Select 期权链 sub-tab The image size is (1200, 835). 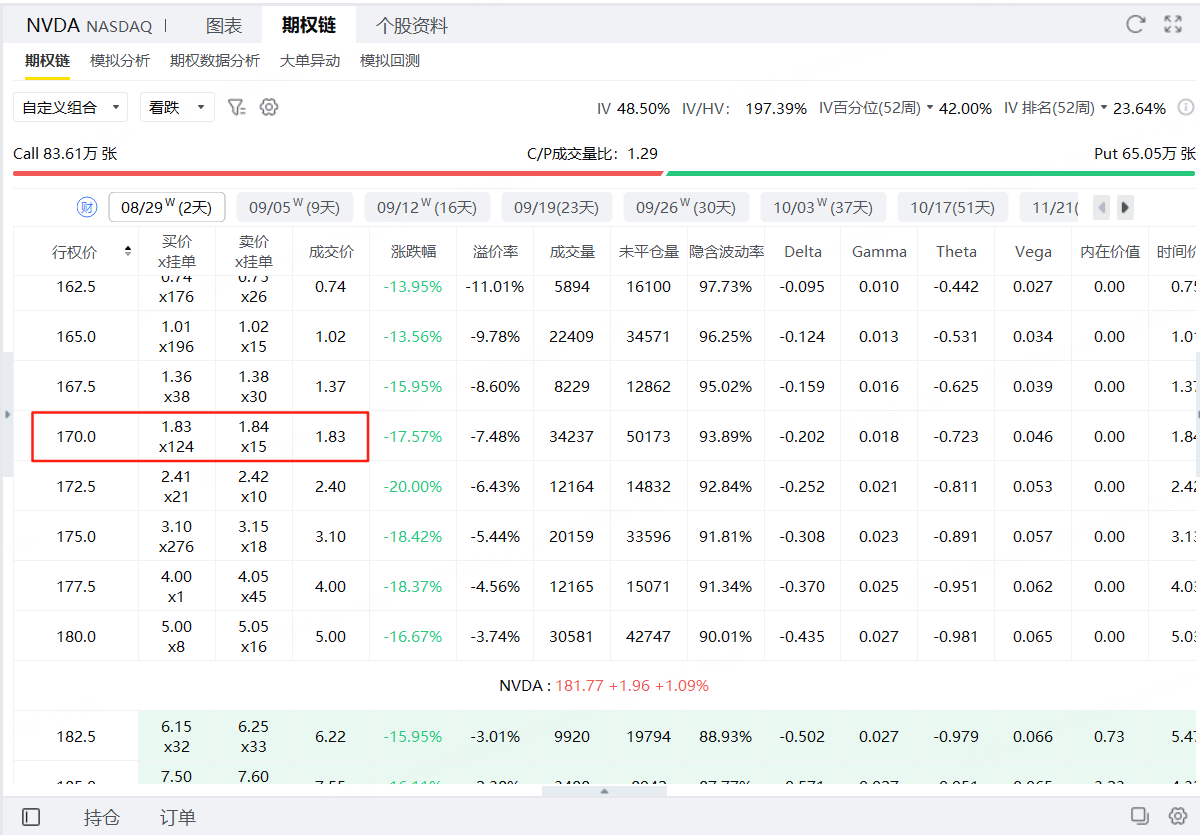pyautogui.click(x=47, y=61)
